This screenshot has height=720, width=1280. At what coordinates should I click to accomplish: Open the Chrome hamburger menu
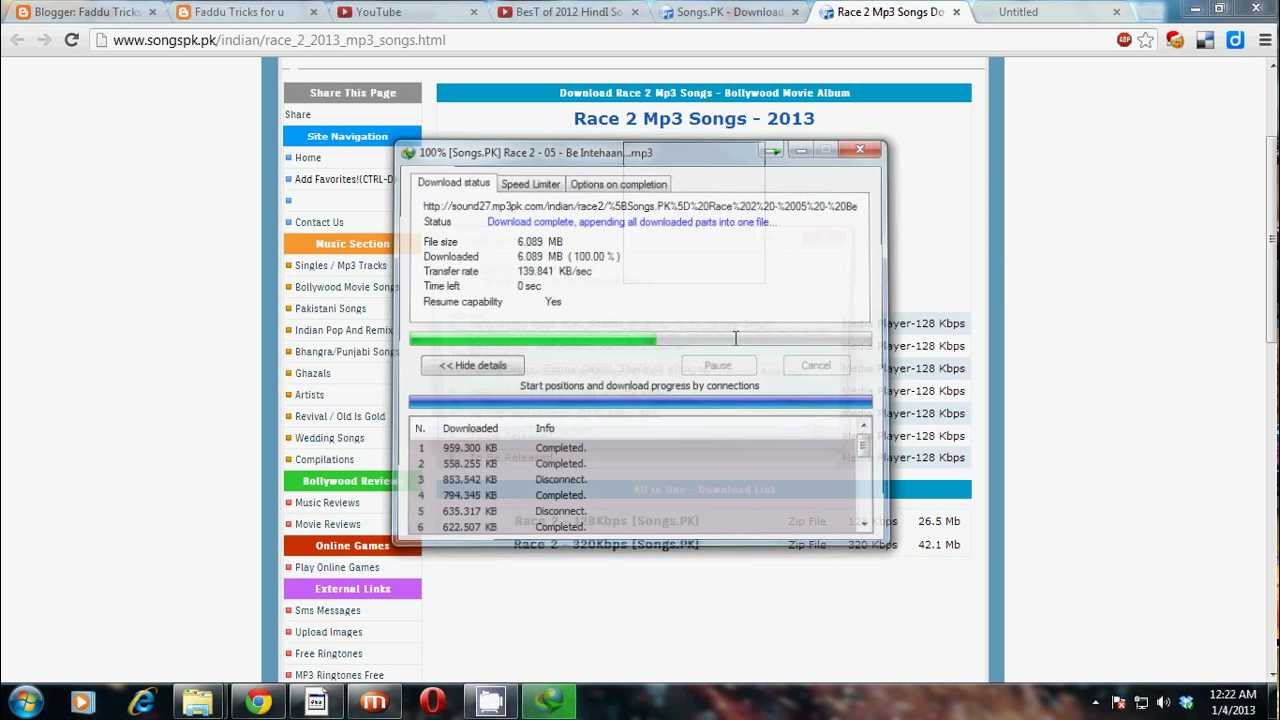(1263, 40)
